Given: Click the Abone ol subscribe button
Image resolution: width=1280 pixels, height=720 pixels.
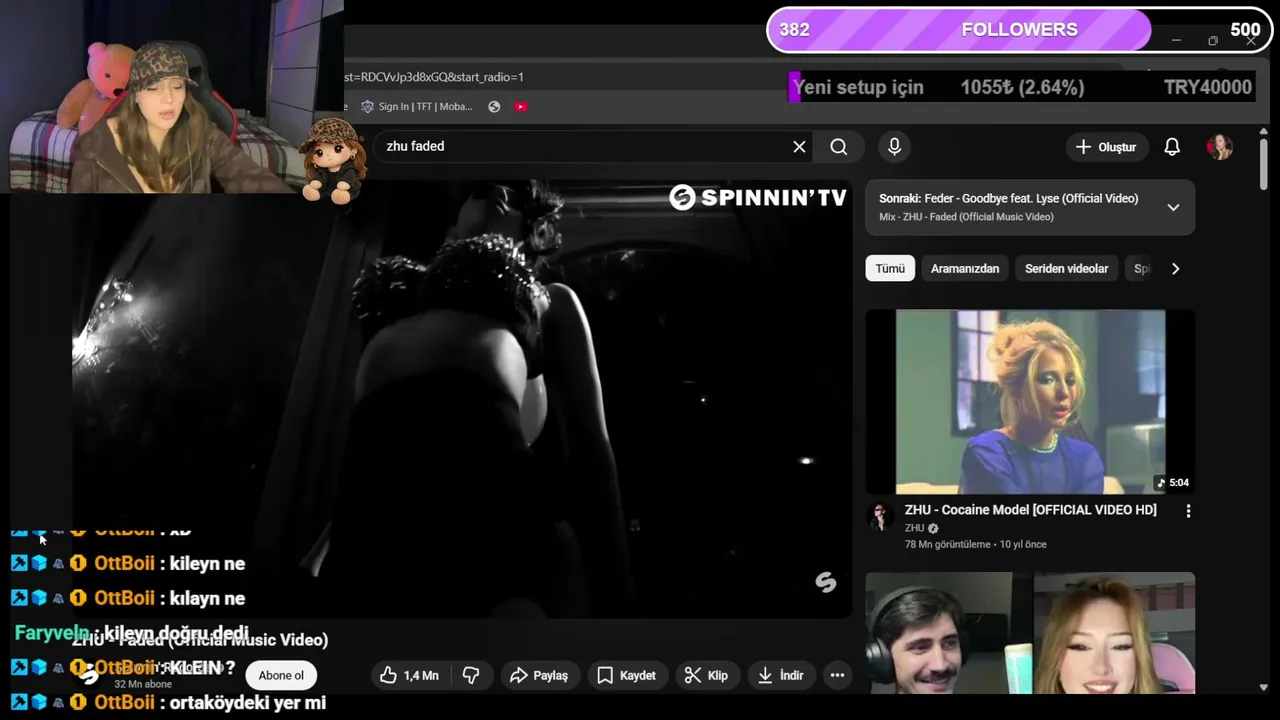Looking at the screenshot, I should click(281, 676).
